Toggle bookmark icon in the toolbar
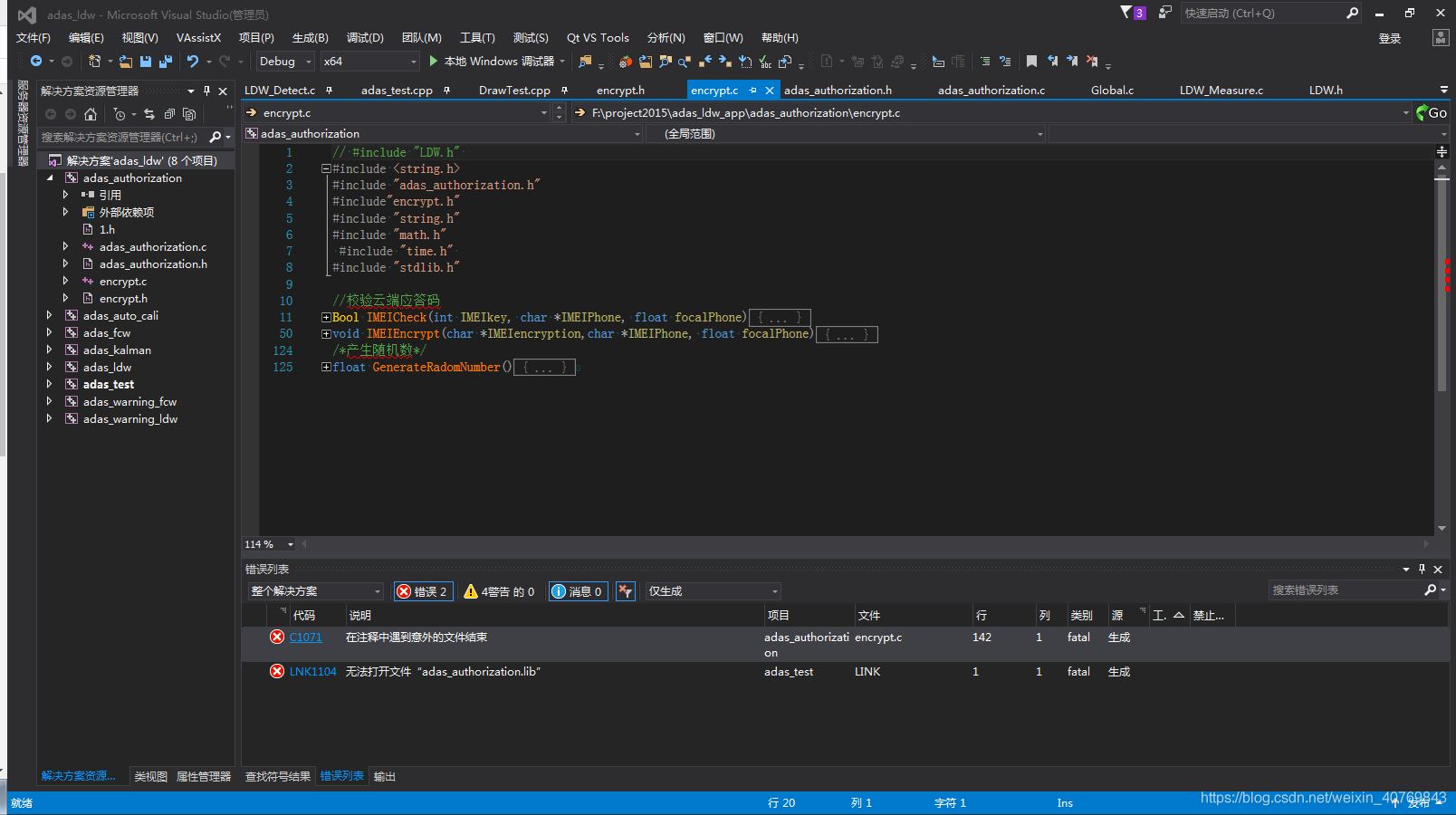 (1031, 62)
